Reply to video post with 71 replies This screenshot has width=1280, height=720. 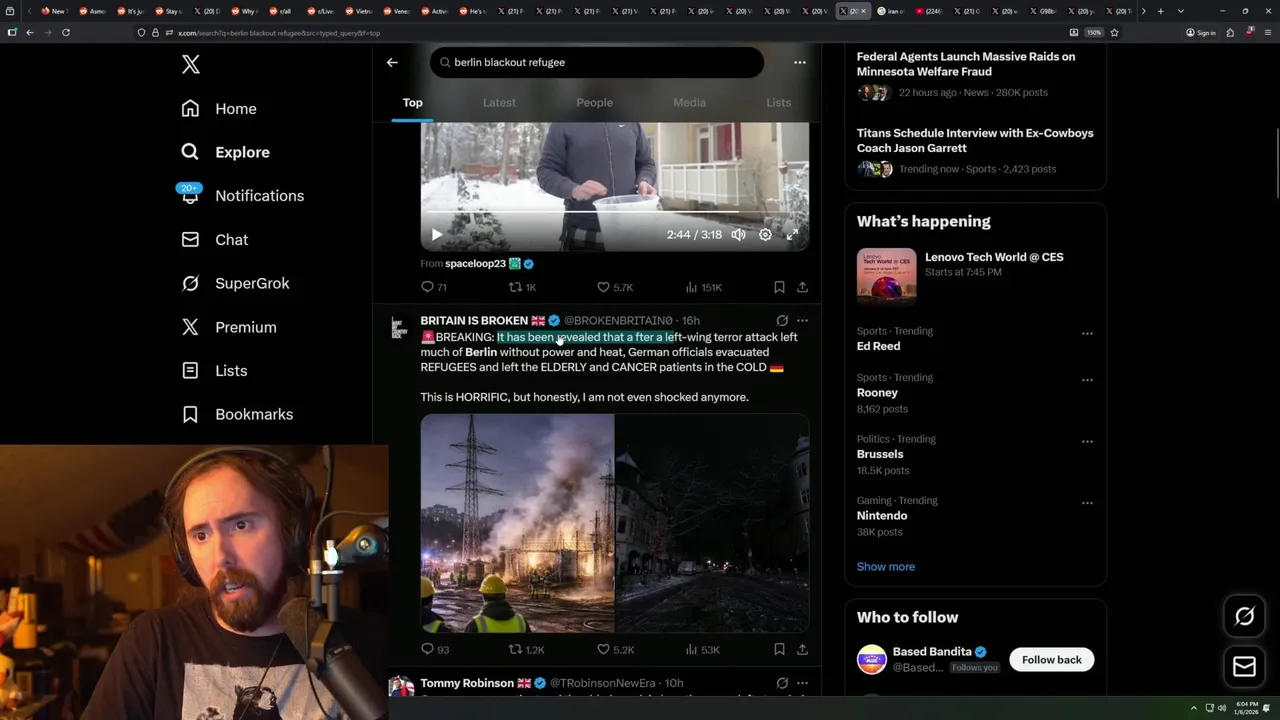(433, 287)
